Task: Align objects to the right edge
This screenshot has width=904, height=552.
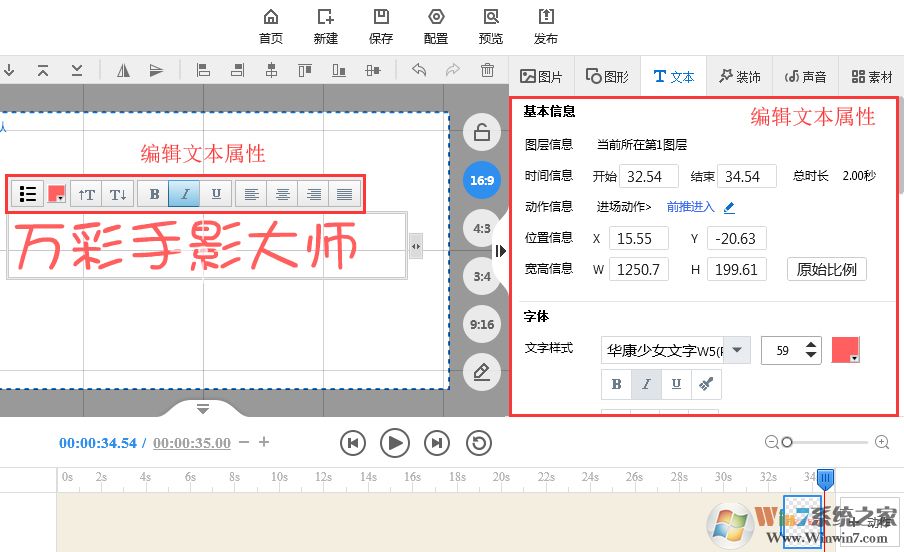Action: pos(237,70)
